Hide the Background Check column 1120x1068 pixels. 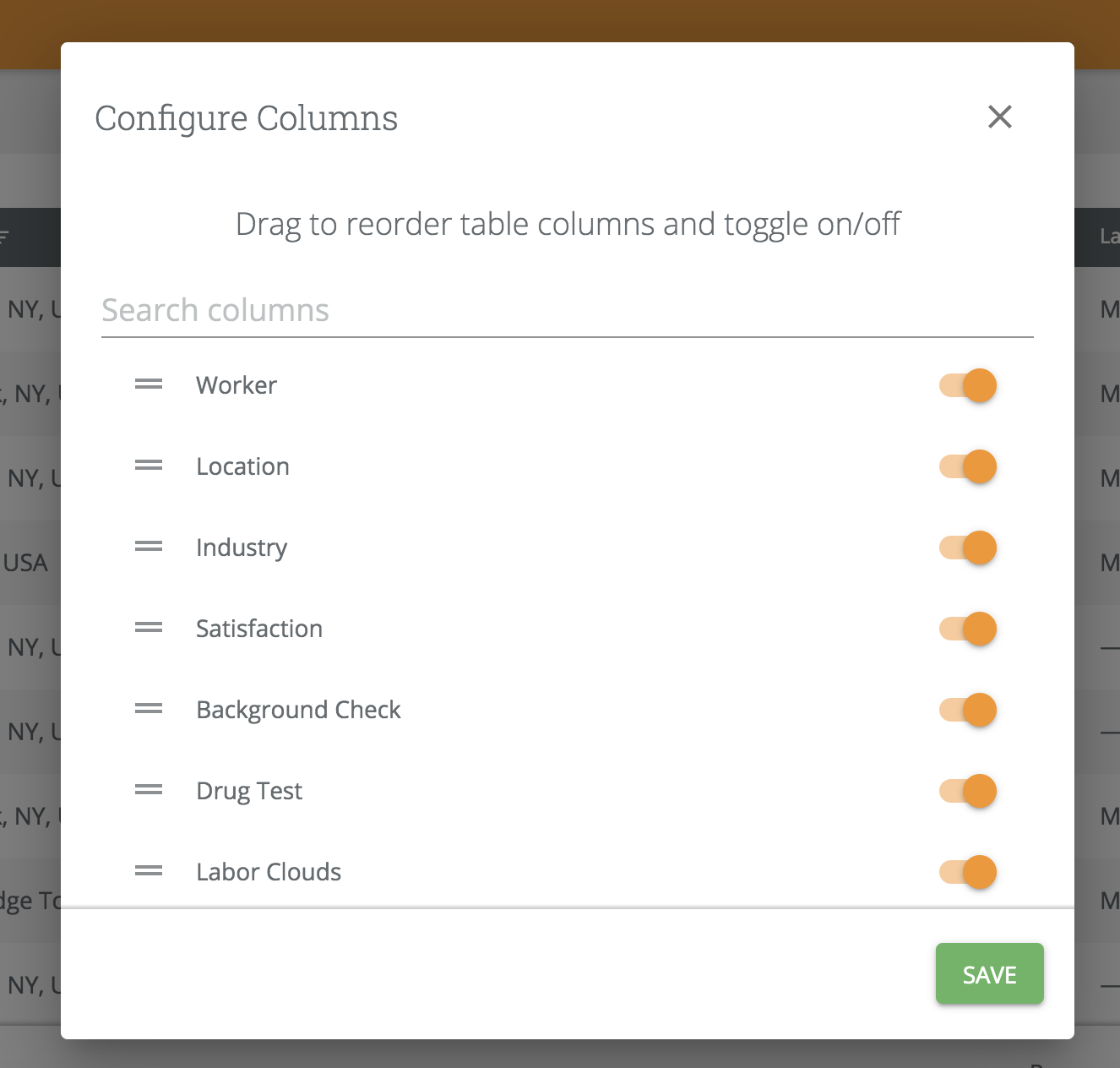(968, 710)
